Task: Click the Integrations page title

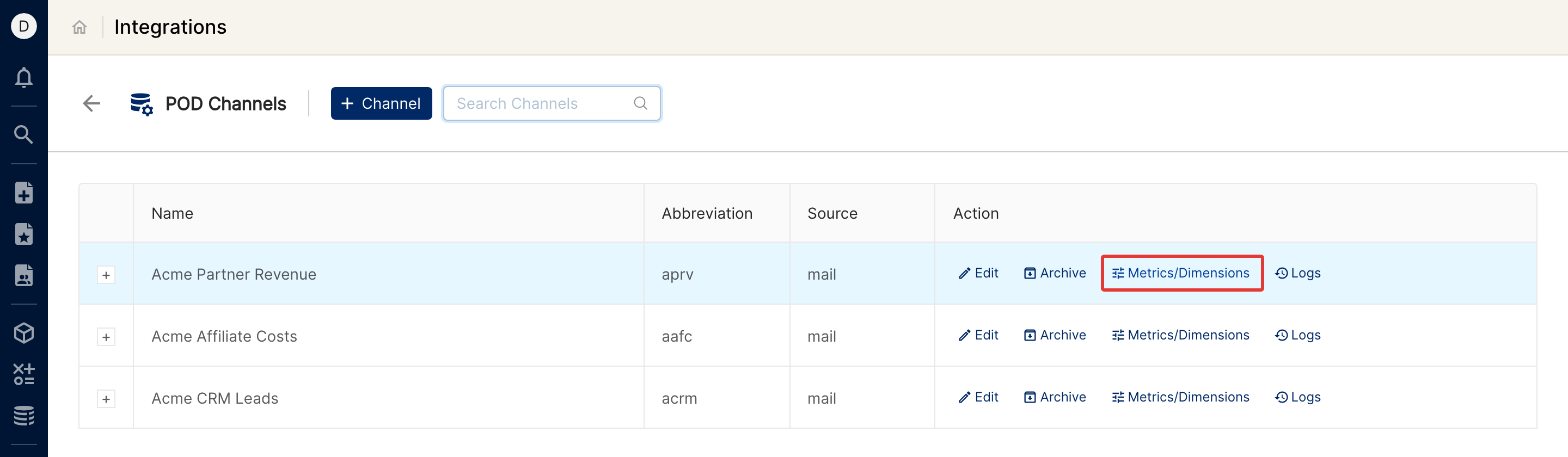Action: coord(170,27)
